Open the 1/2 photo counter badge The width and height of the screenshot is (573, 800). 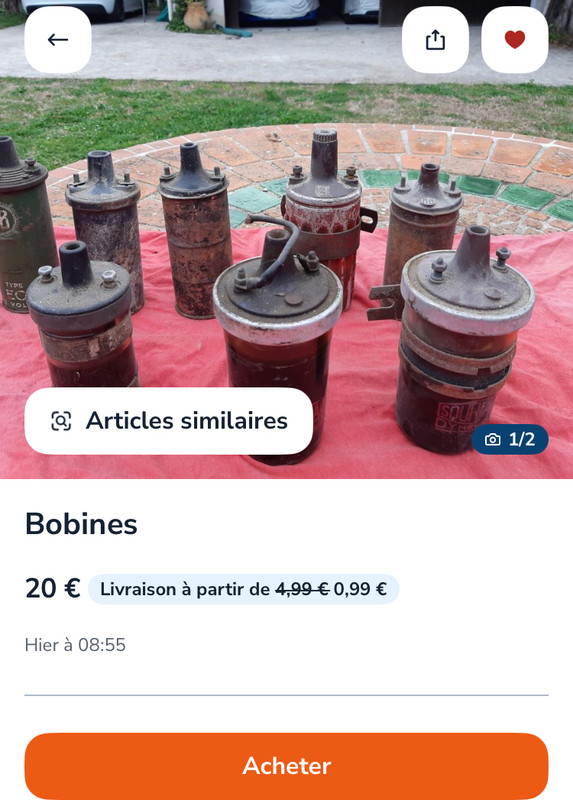(x=510, y=439)
